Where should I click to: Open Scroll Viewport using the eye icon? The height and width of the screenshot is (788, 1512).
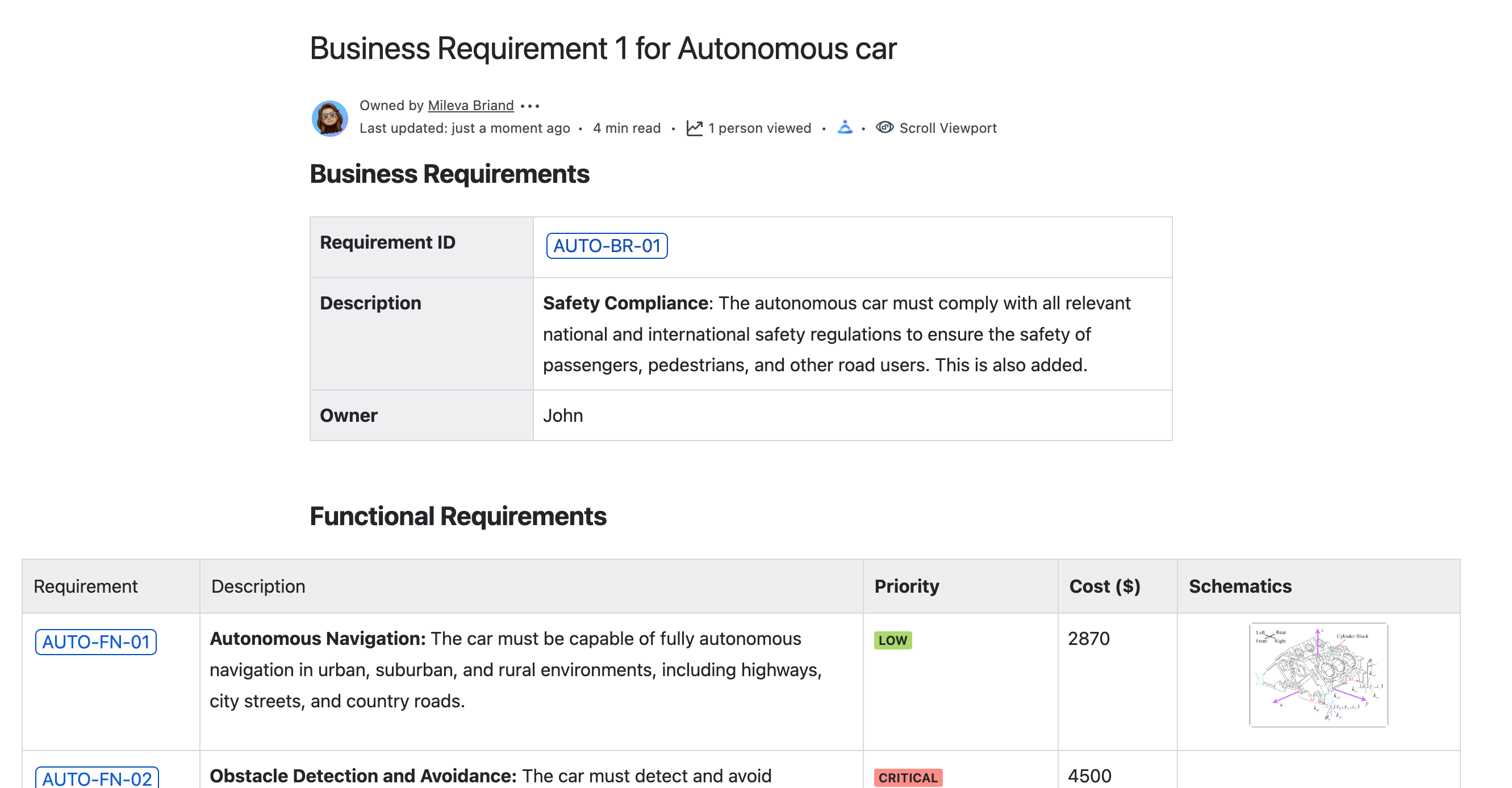coord(885,127)
